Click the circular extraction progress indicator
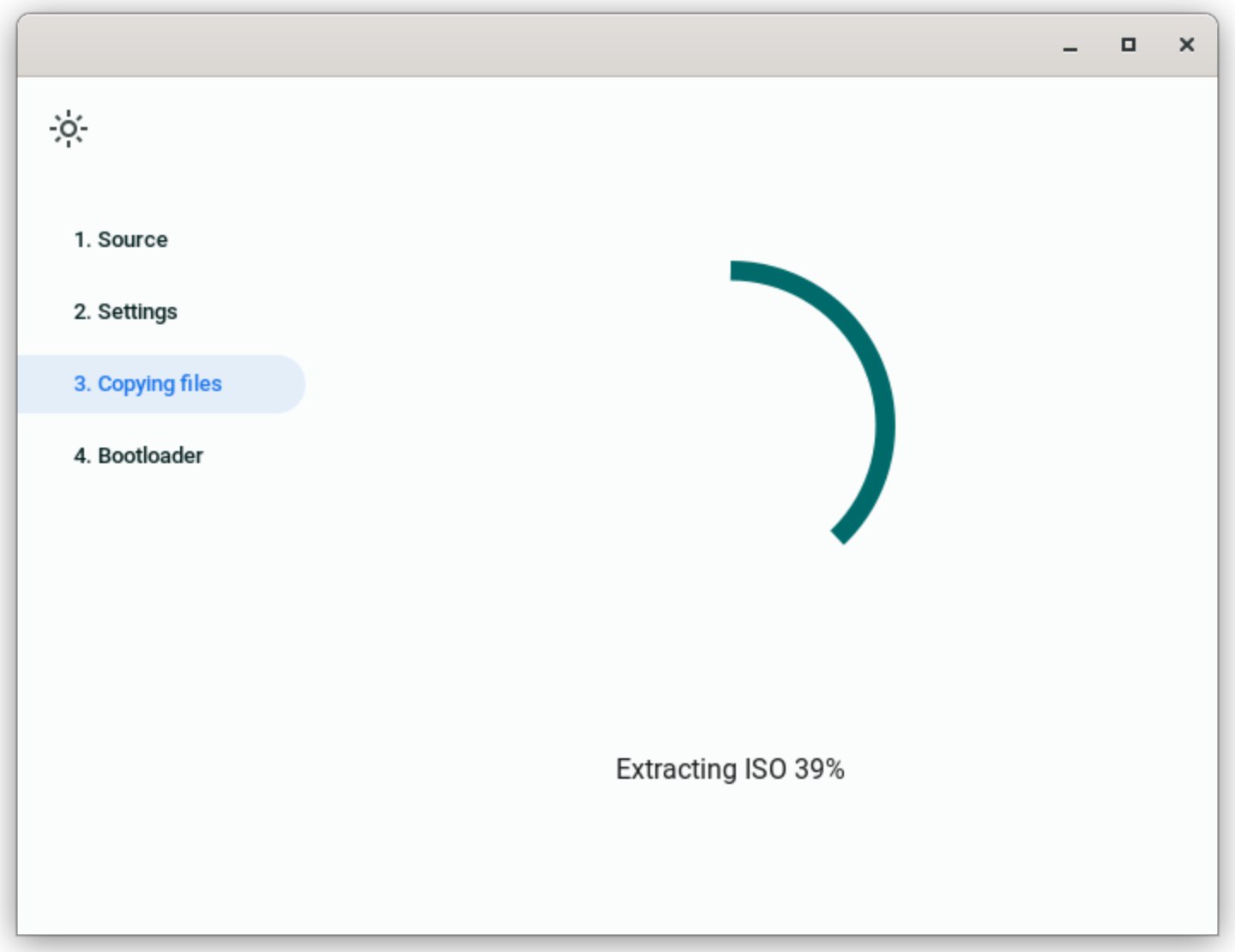Image resolution: width=1235 pixels, height=952 pixels. 731,425
